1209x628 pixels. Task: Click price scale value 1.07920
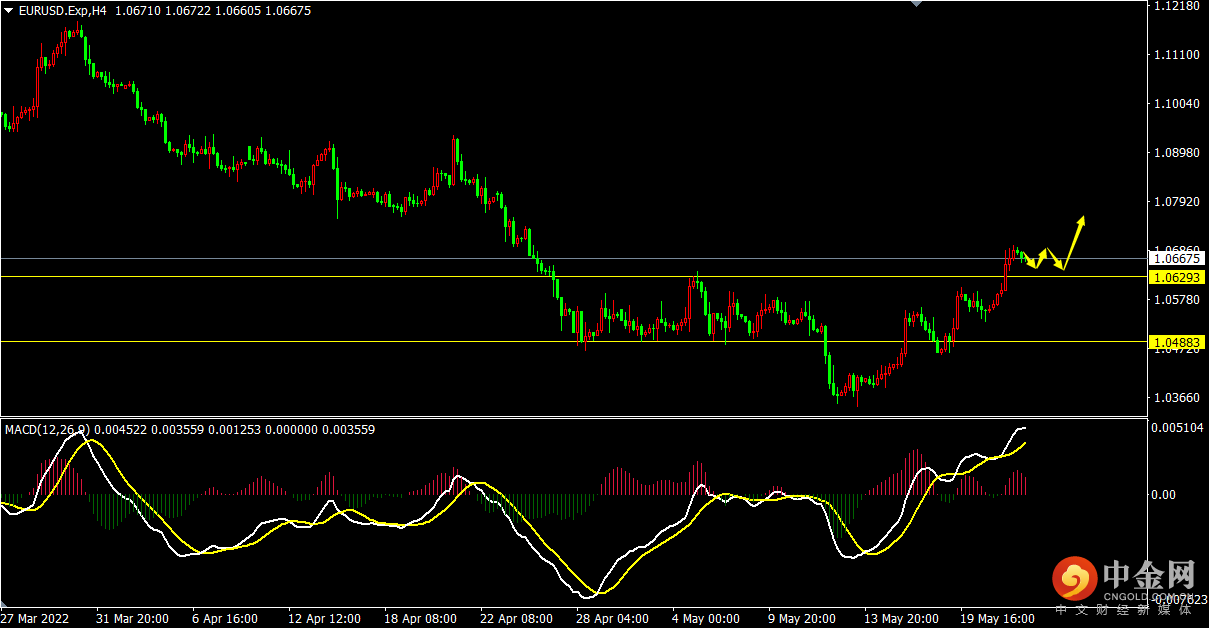pyautogui.click(x=1176, y=202)
